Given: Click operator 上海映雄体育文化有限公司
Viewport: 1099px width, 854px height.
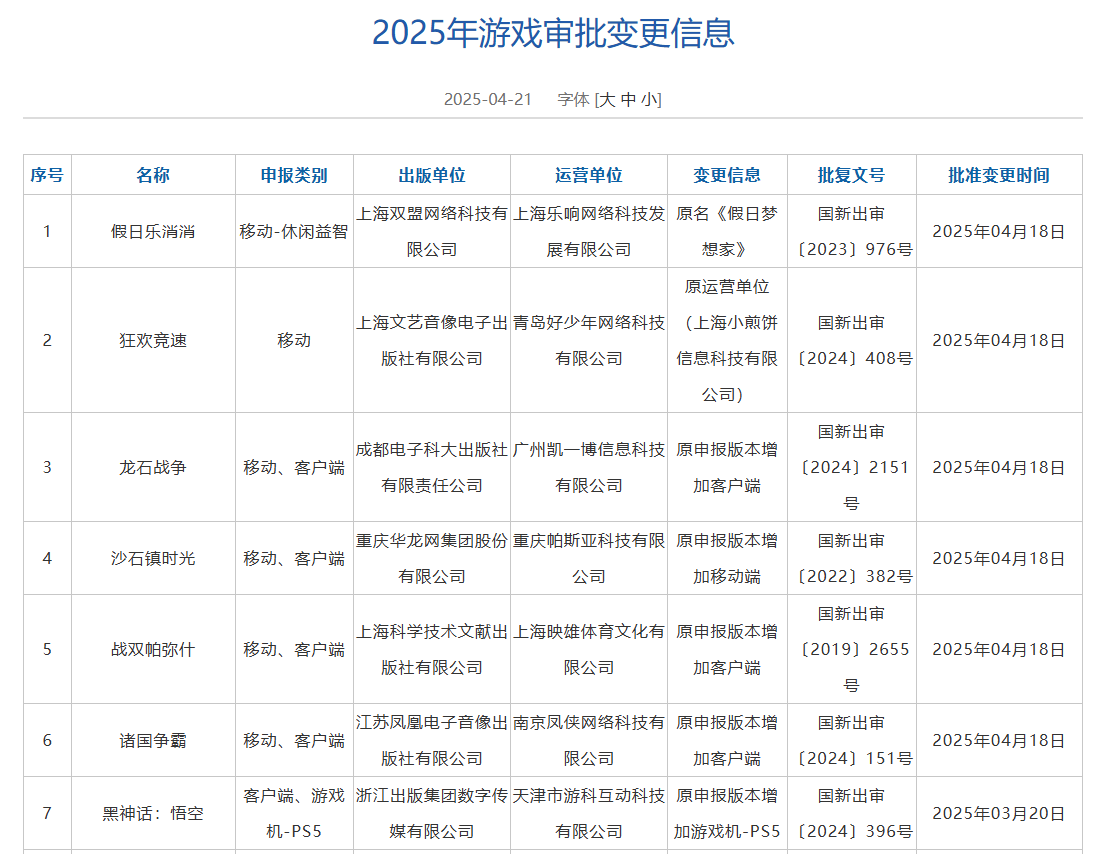Looking at the screenshot, I should (x=589, y=649).
